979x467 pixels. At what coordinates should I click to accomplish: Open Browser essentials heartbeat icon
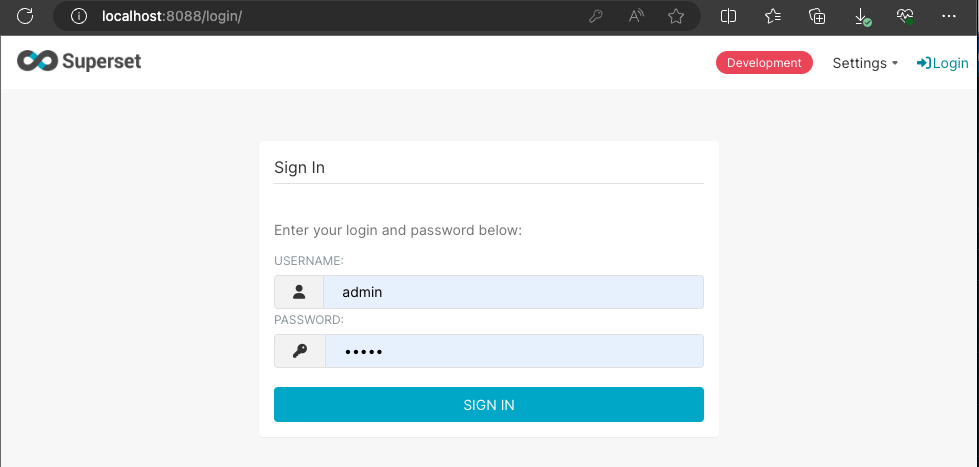click(905, 16)
